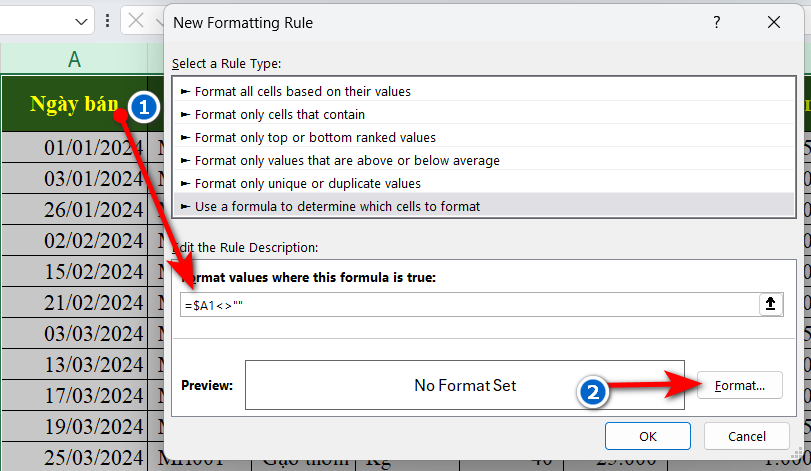Close the New Formatting Rule dialog
This screenshot has height=471, width=811.
pos(772,21)
